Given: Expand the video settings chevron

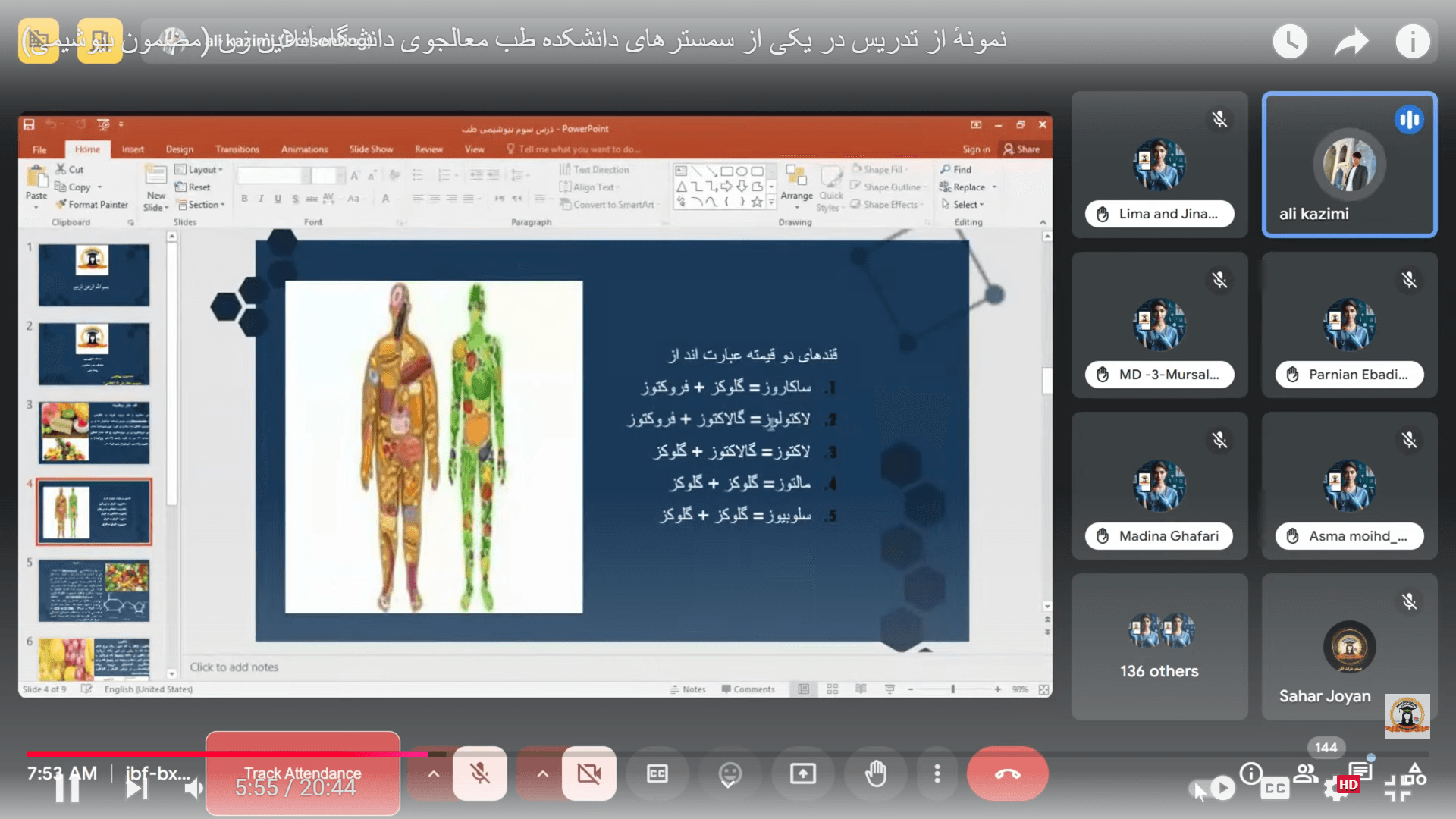Looking at the screenshot, I should pos(543,773).
